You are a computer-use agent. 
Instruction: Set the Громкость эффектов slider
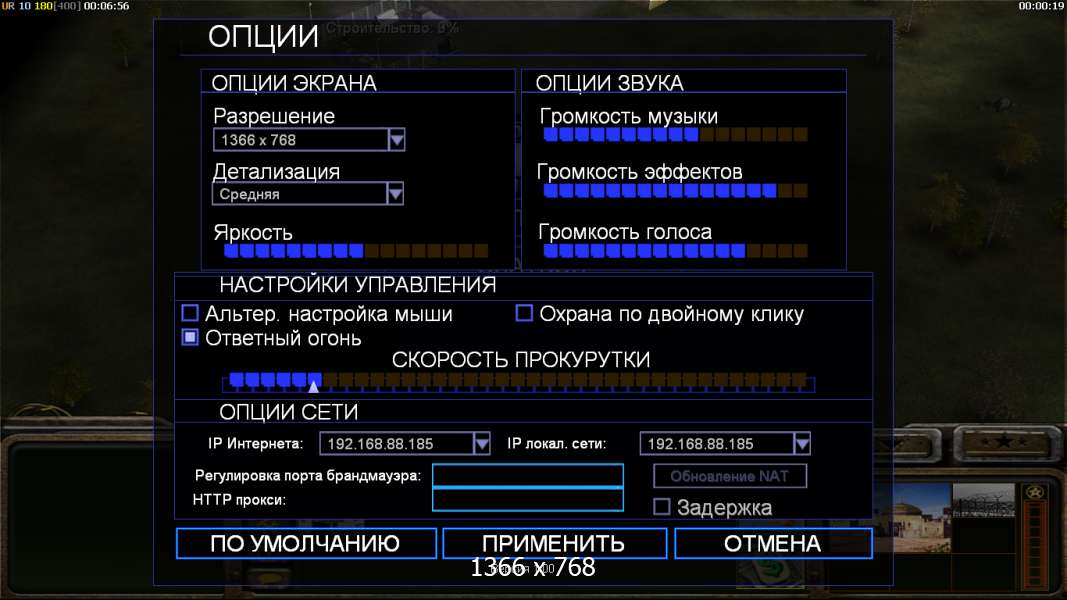coord(676,190)
